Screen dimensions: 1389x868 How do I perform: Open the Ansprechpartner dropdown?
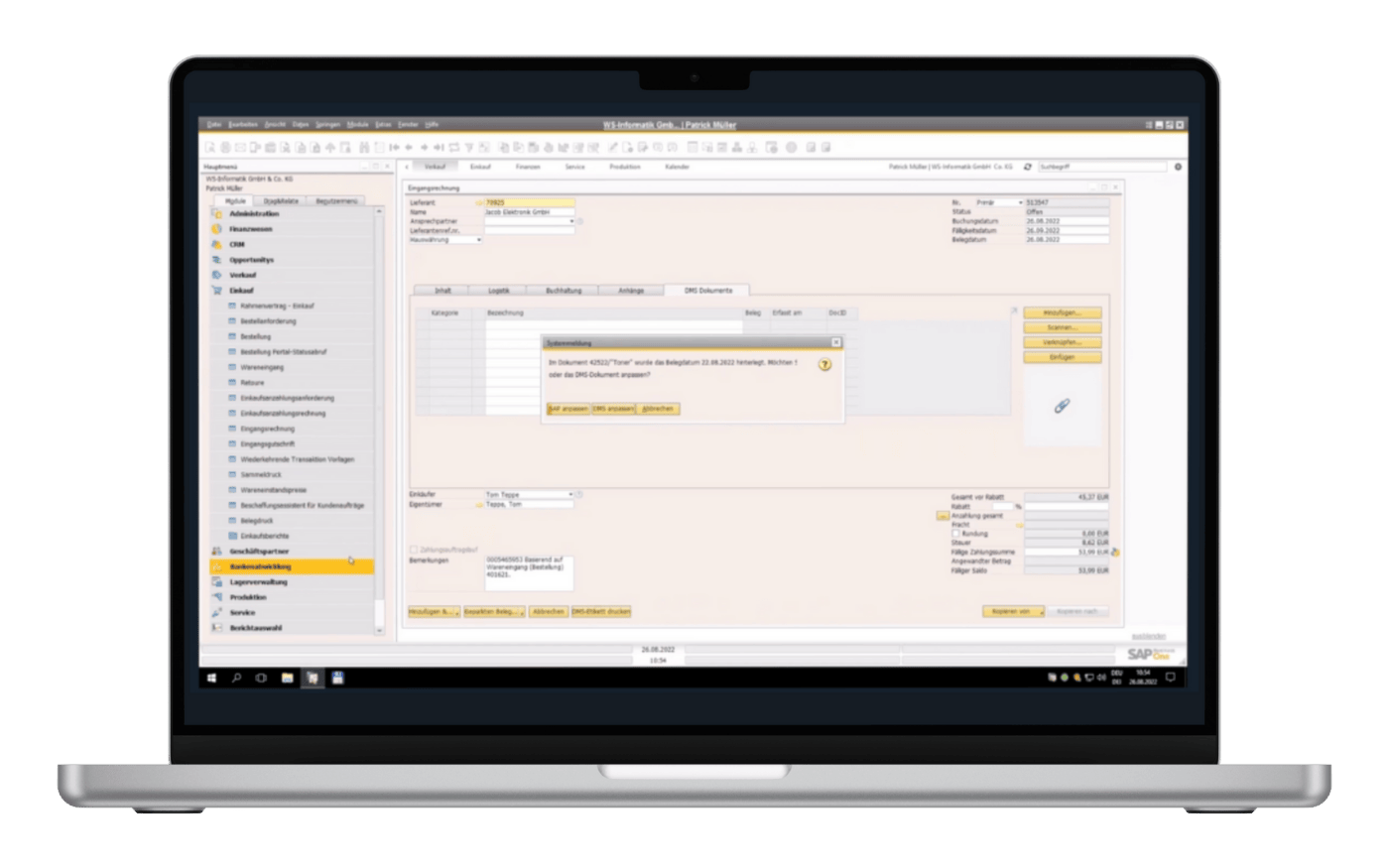coord(571,221)
